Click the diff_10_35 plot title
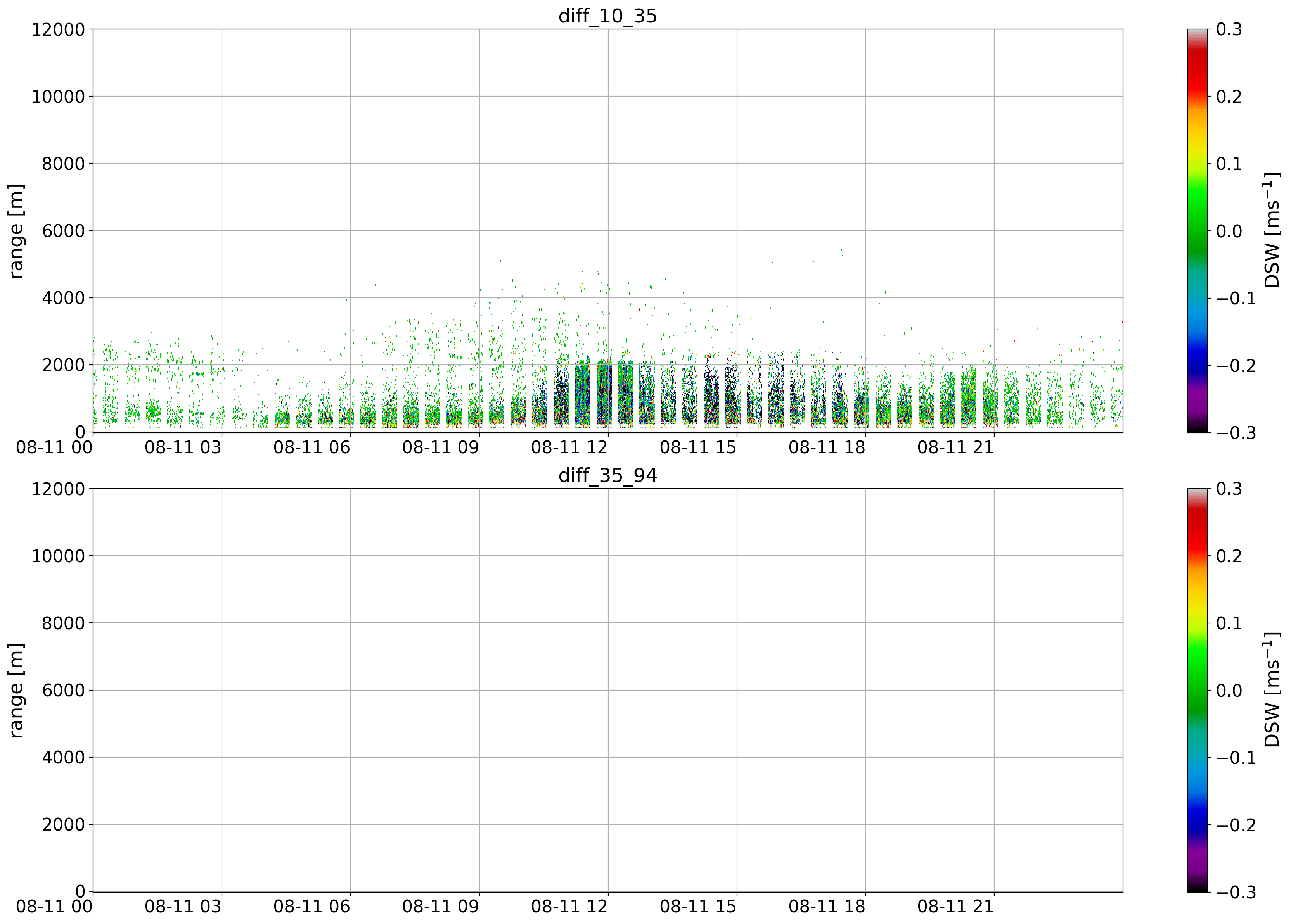The image size is (1291, 924). [607, 16]
